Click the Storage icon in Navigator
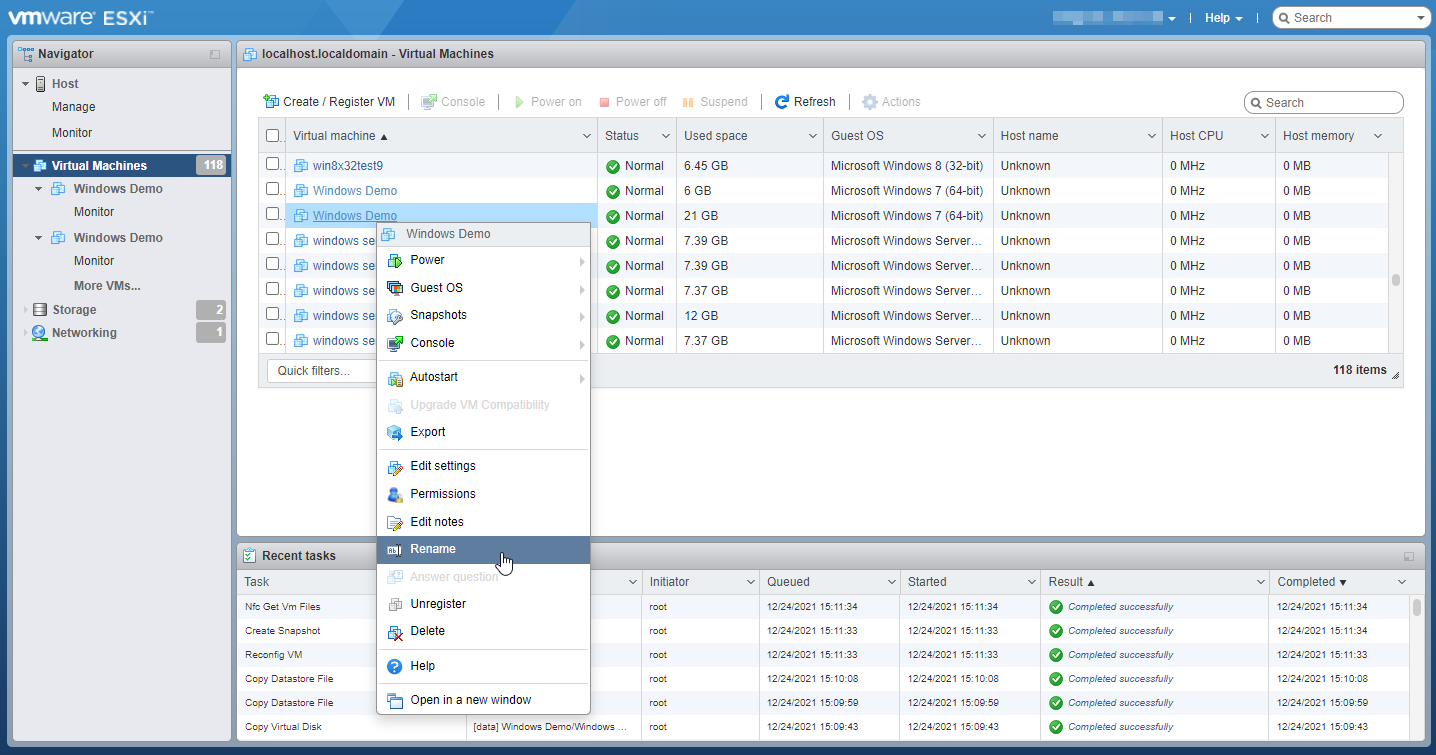This screenshot has width=1436, height=755. click(x=40, y=310)
